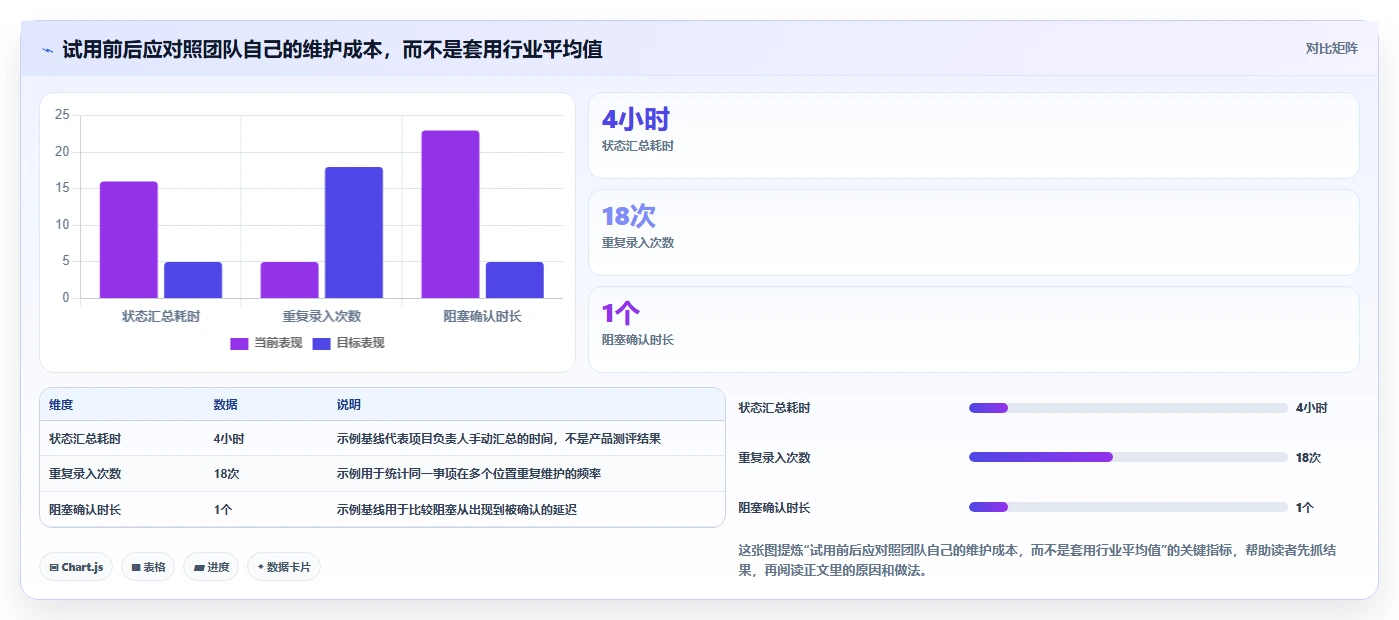Click the icon in Chart.js chip
1399x620 pixels.
coord(54,567)
